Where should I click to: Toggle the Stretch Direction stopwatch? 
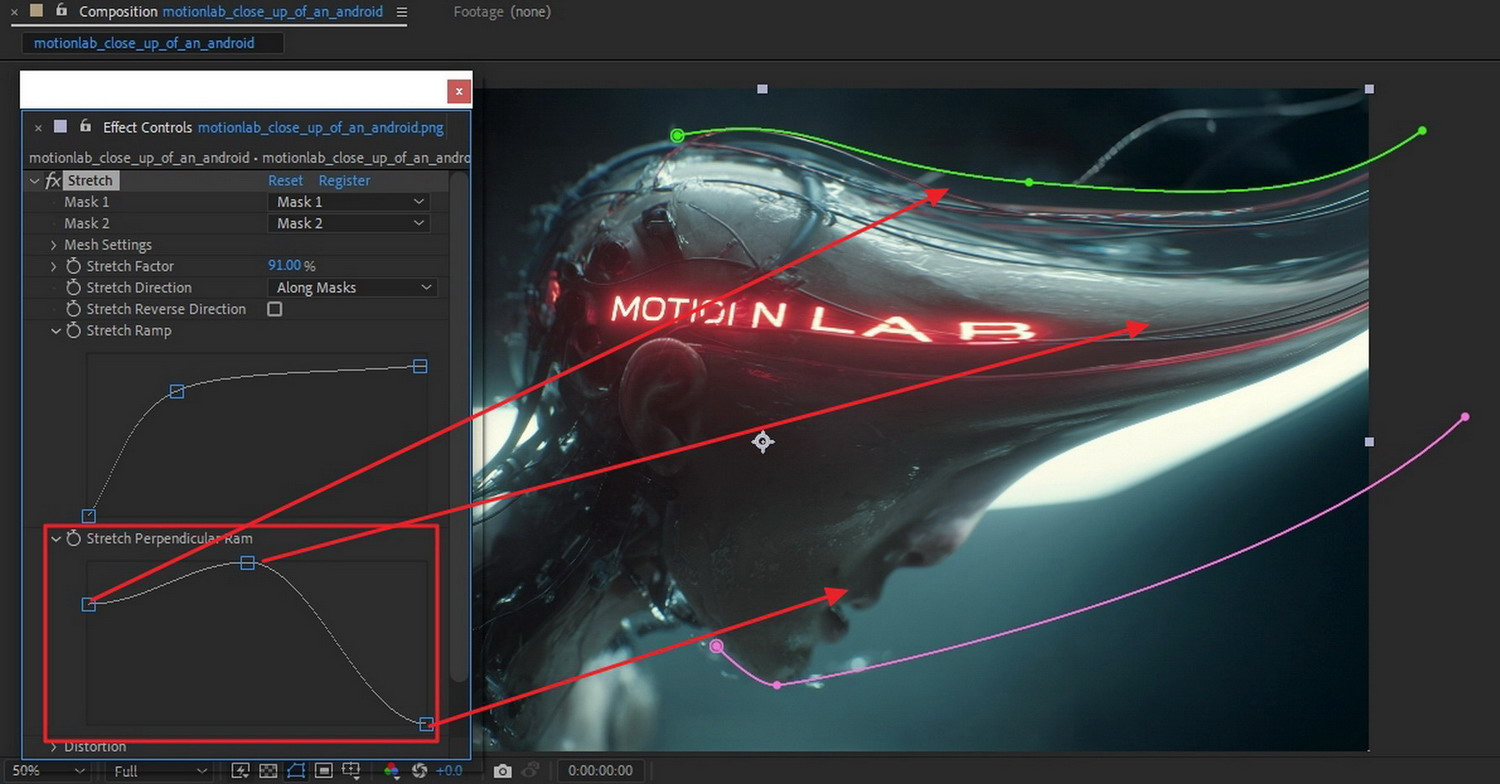tap(73, 287)
